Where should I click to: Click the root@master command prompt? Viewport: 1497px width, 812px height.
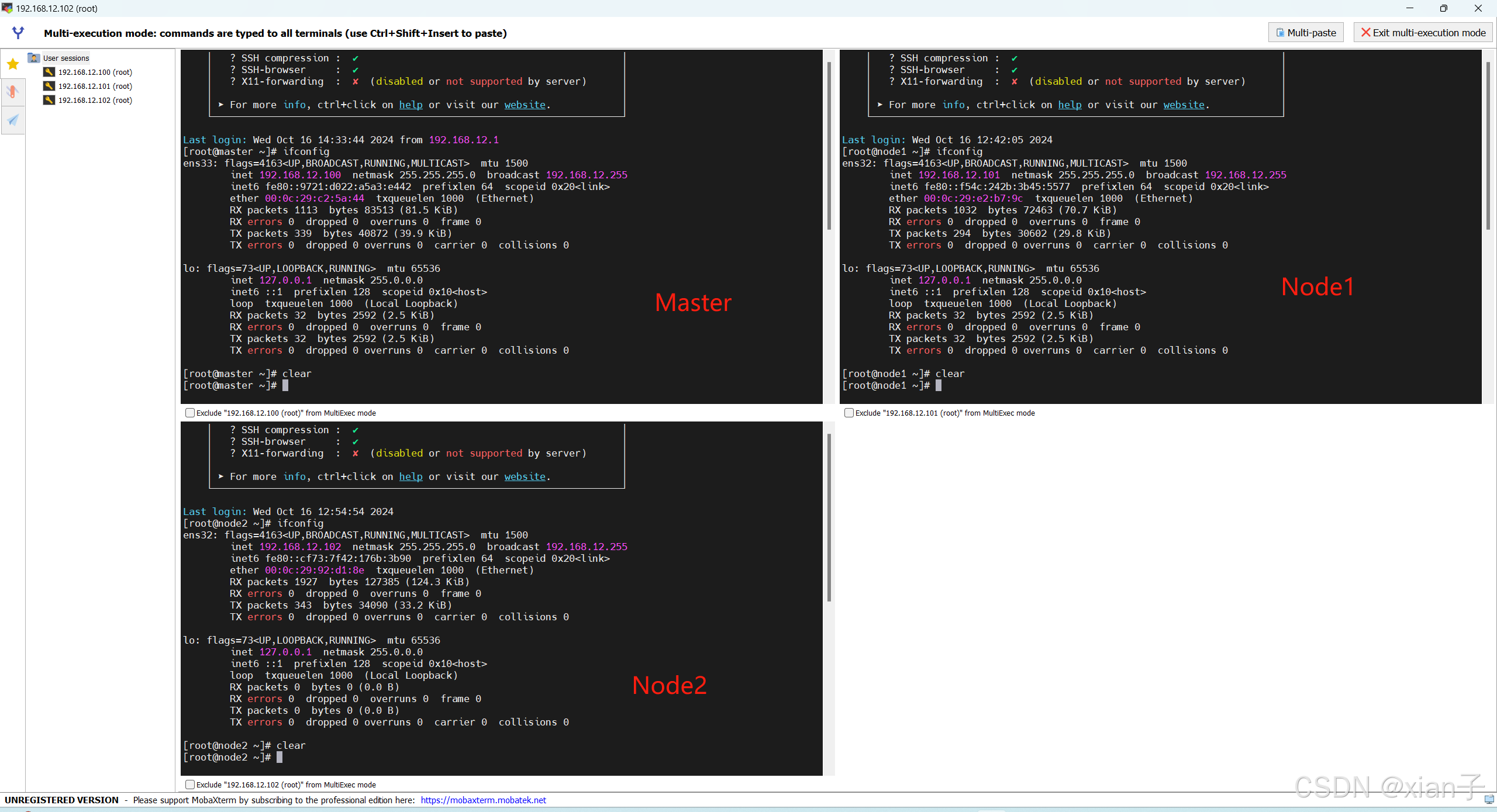point(230,385)
